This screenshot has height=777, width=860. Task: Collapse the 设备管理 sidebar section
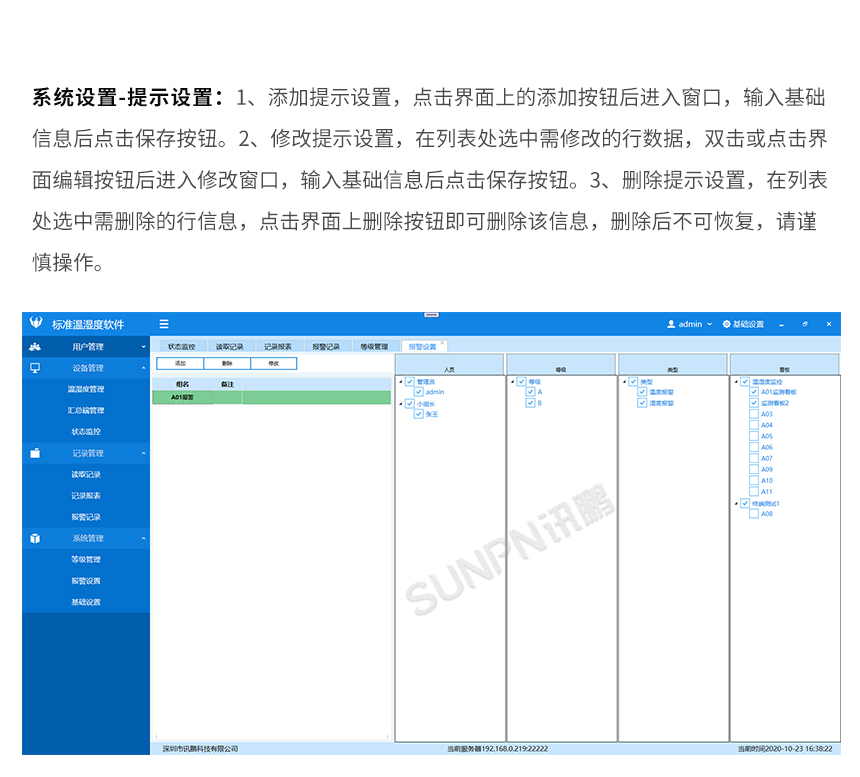coord(144,368)
